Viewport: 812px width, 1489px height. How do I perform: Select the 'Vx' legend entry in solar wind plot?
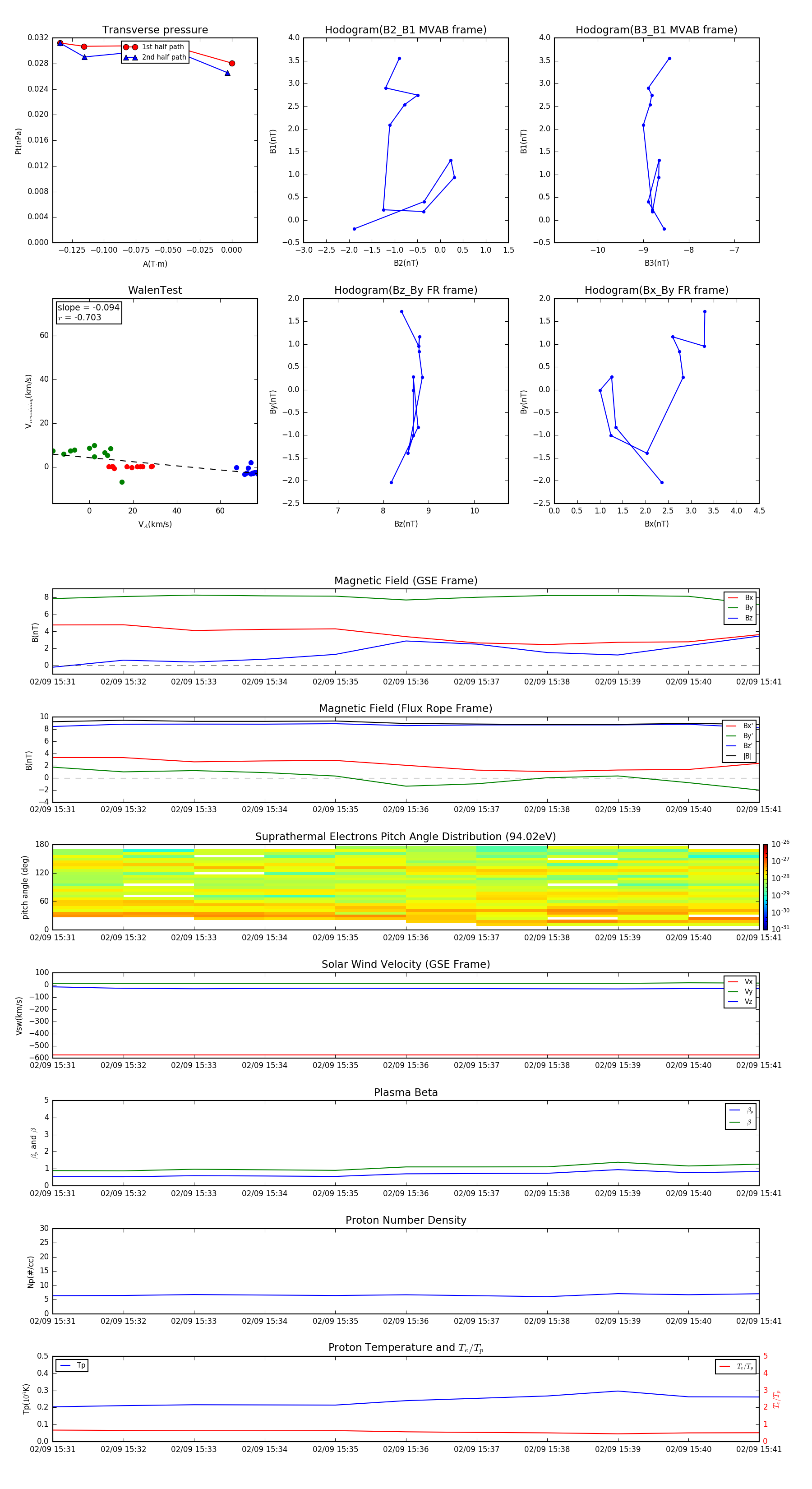[x=740, y=982]
